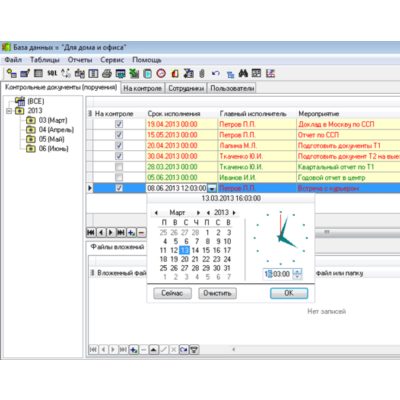Click the filter funnel icon in attachments navigator
This screenshot has width=400, height=400.
(x=194, y=350)
